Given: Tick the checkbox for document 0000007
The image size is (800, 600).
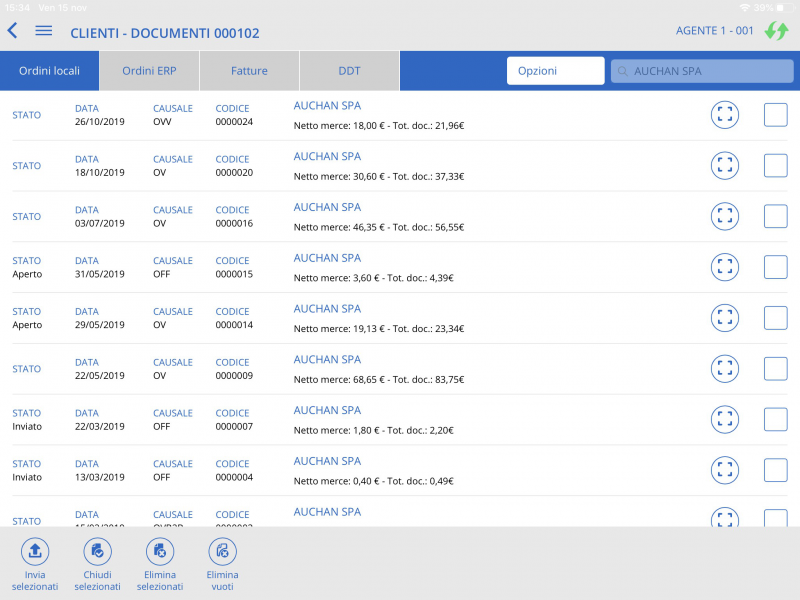Looking at the screenshot, I should tap(775, 419).
